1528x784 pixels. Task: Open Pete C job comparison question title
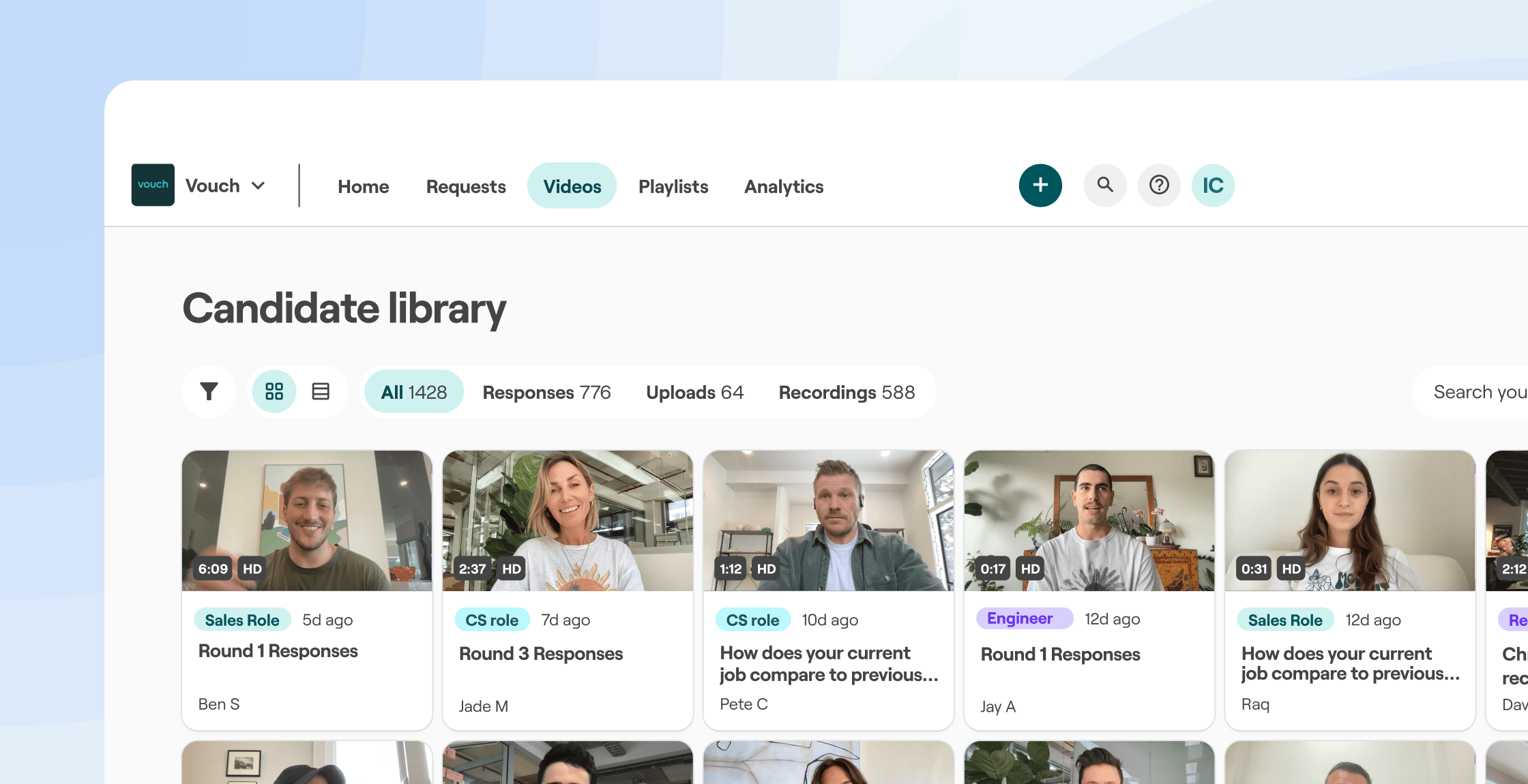(x=829, y=663)
